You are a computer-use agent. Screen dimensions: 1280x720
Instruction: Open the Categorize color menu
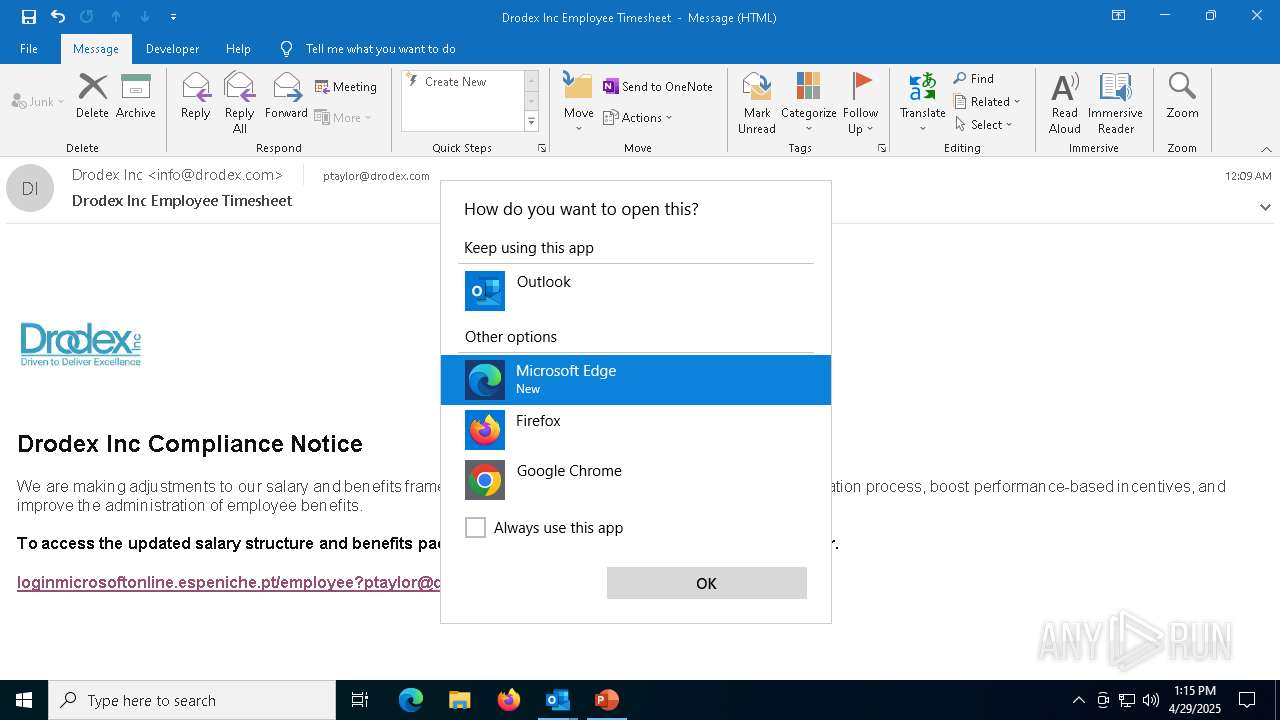click(x=808, y=102)
